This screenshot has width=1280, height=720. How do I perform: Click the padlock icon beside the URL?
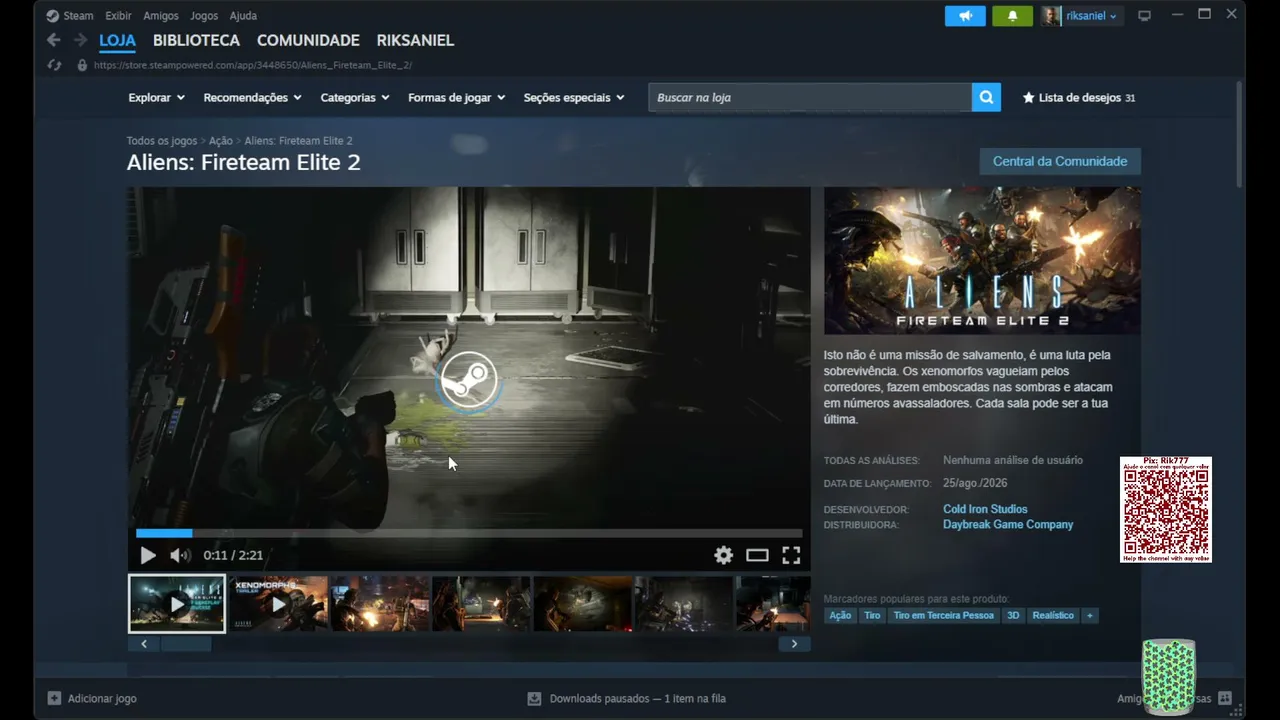tap(82, 65)
